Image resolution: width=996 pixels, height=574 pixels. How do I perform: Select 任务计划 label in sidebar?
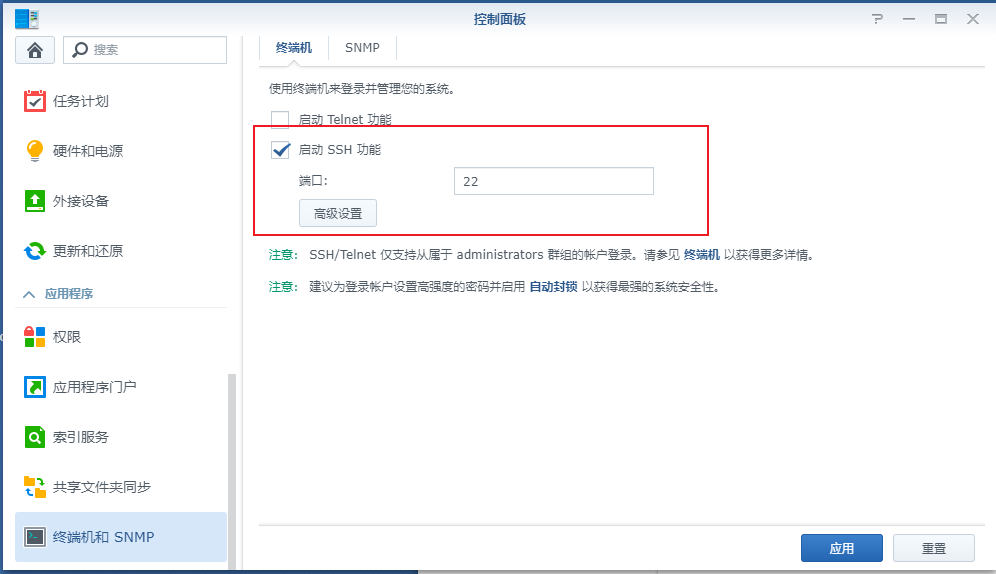click(81, 101)
